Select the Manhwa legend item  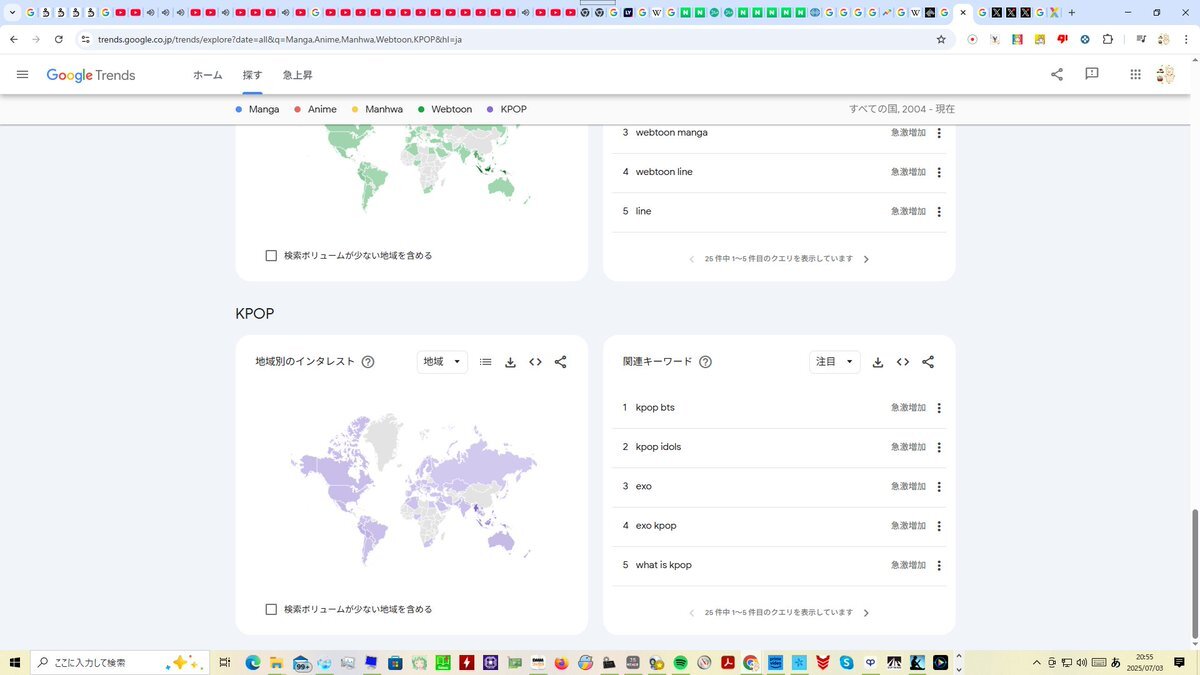[x=377, y=109]
